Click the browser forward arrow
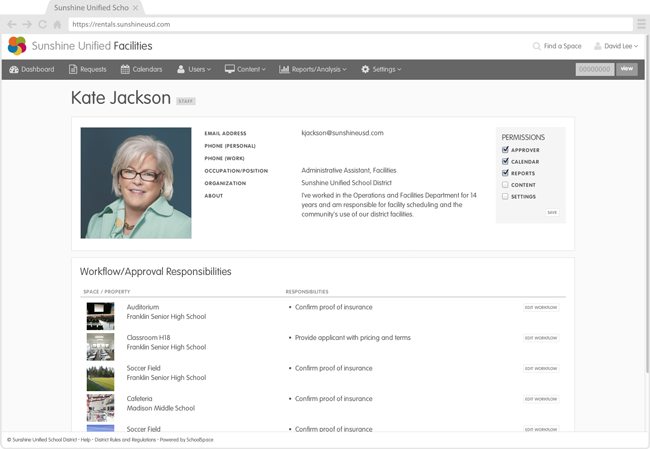Viewport: 650px width, 449px height. coord(27,24)
